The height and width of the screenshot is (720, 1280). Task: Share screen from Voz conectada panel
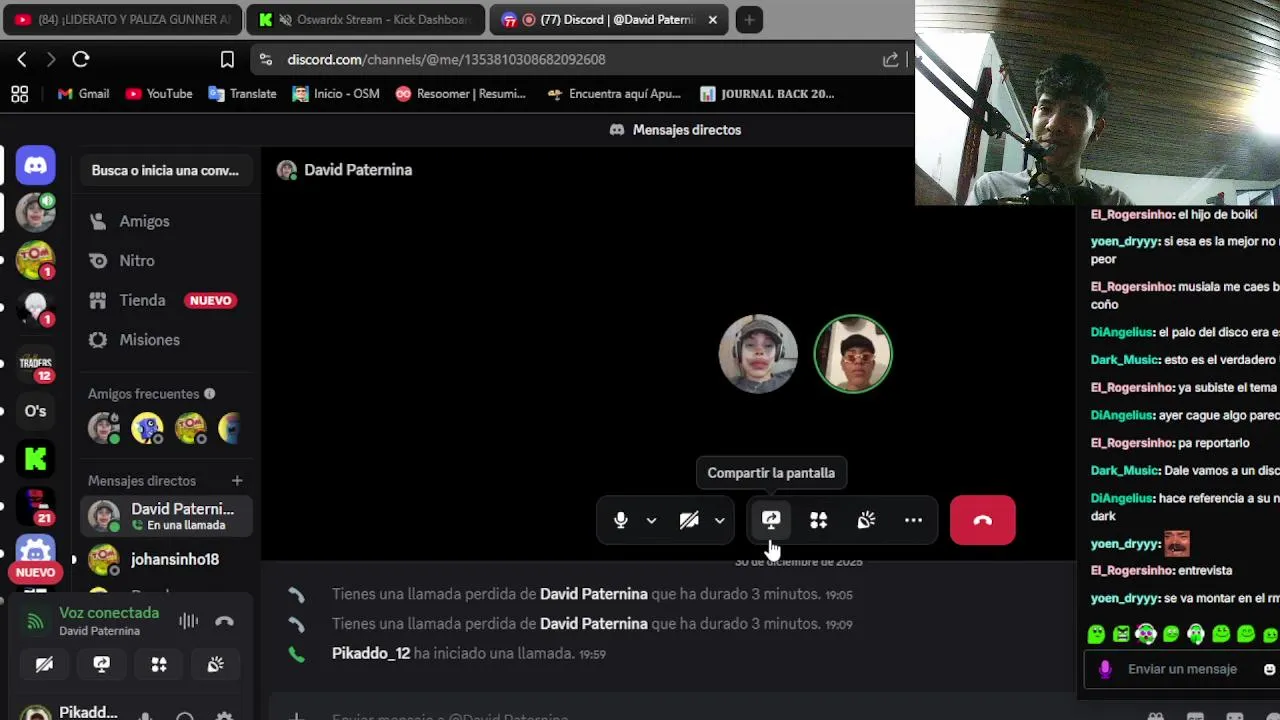[x=101, y=664]
